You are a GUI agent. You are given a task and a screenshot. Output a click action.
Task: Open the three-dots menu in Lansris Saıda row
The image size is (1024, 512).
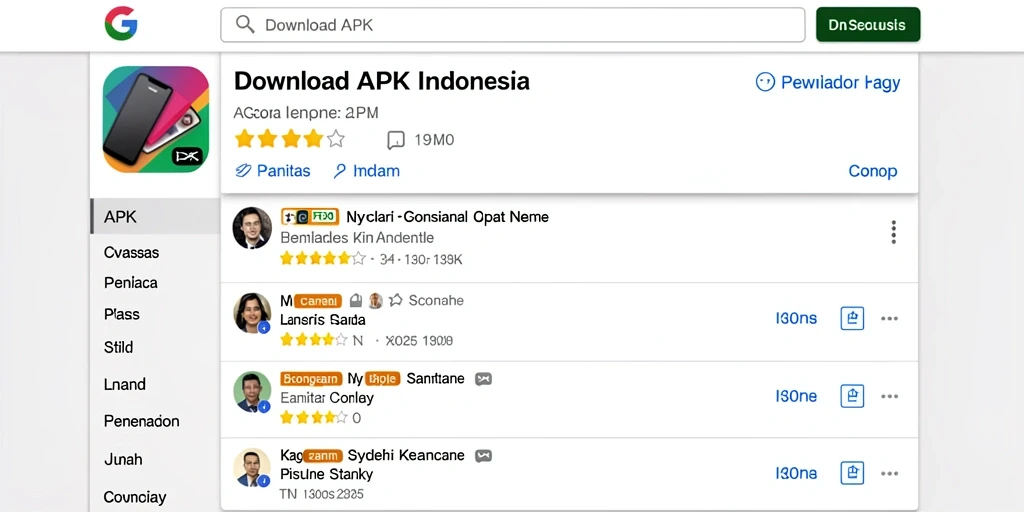point(889,319)
